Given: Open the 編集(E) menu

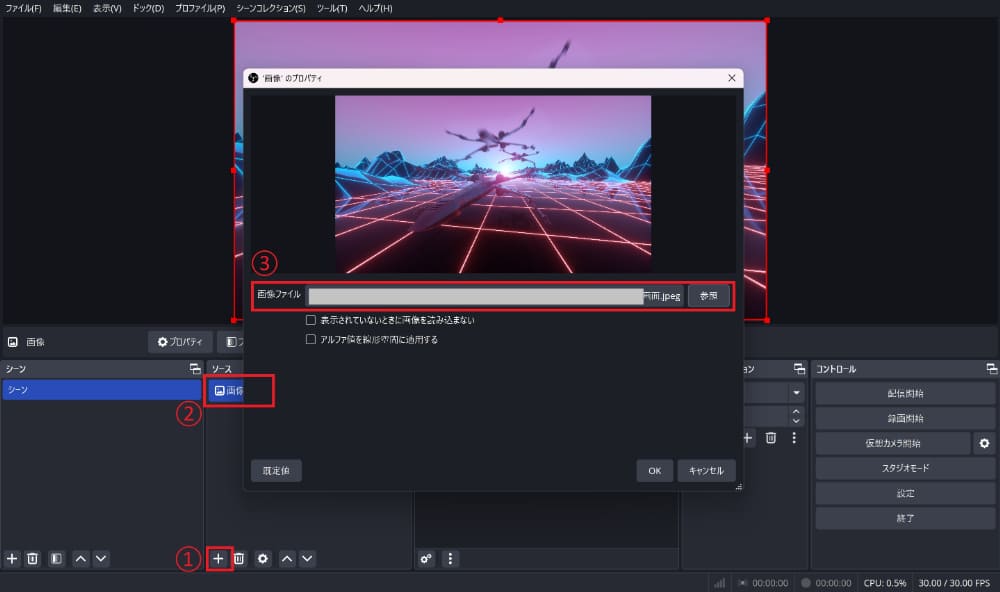Looking at the screenshot, I should [67, 8].
